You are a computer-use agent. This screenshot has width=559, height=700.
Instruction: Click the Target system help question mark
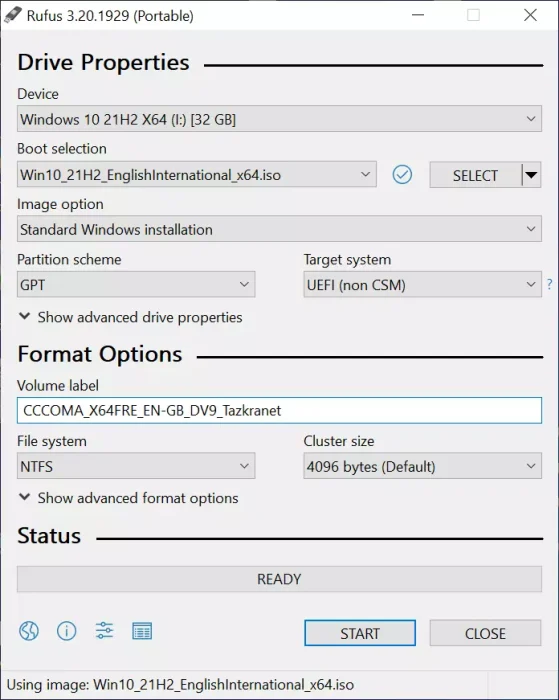coord(550,284)
